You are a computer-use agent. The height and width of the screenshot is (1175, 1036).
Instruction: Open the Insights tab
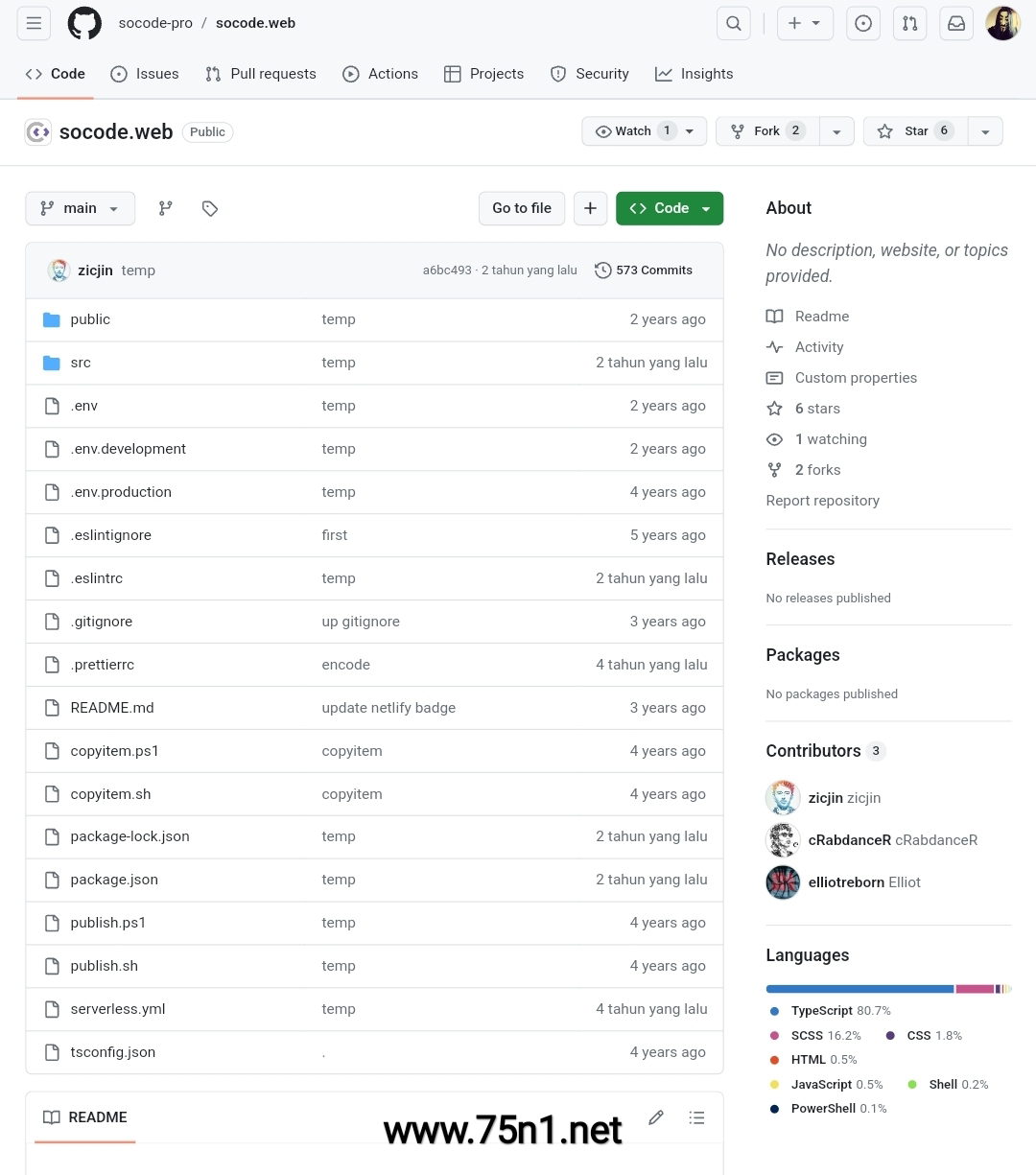695,74
